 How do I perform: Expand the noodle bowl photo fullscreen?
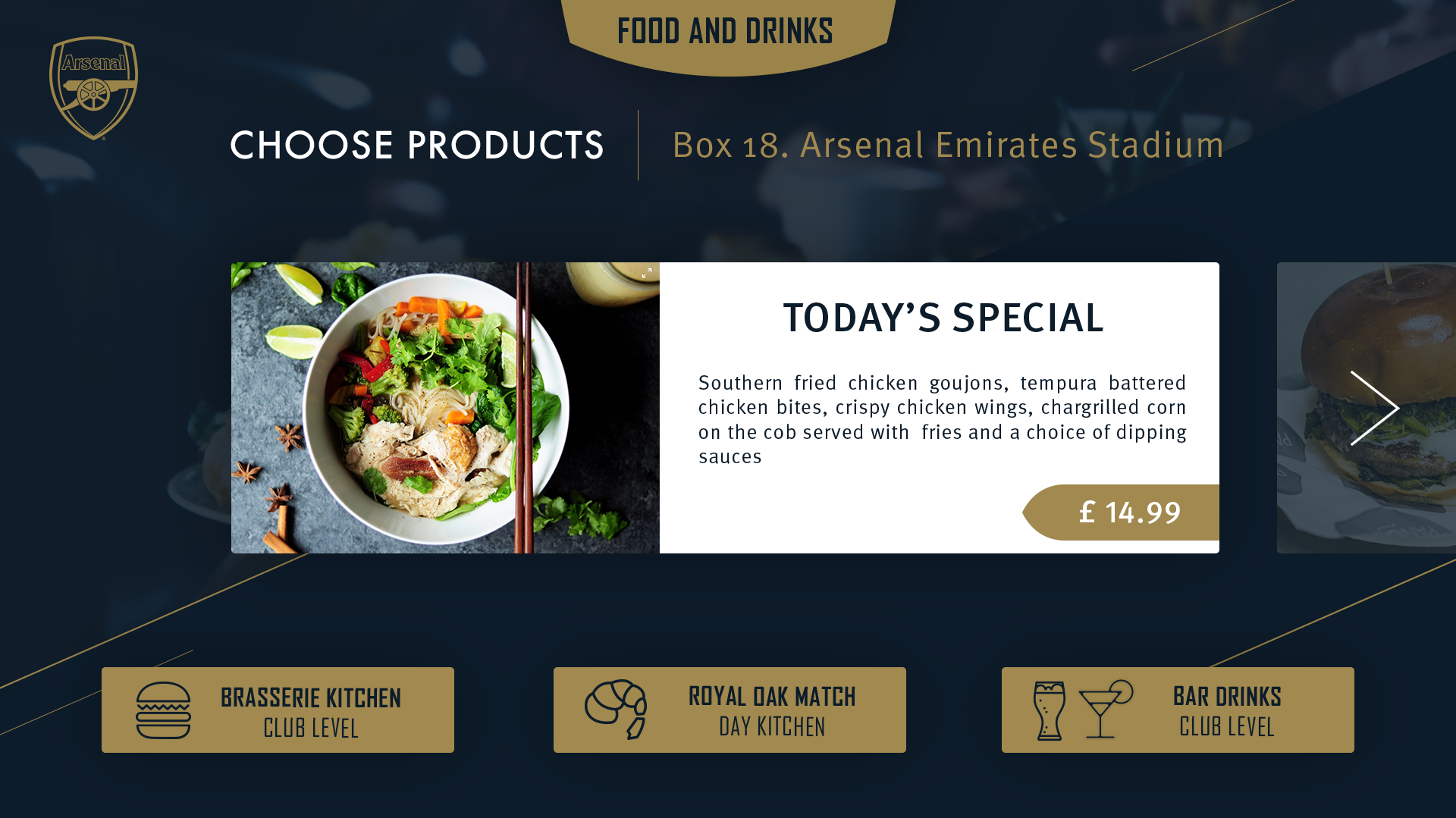pyautogui.click(x=647, y=274)
